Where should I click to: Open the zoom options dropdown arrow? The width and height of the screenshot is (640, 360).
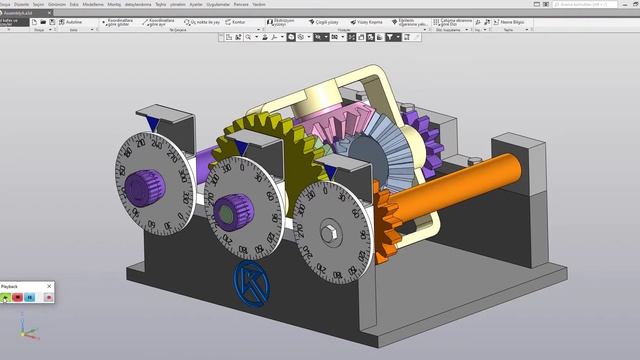coord(257,37)
